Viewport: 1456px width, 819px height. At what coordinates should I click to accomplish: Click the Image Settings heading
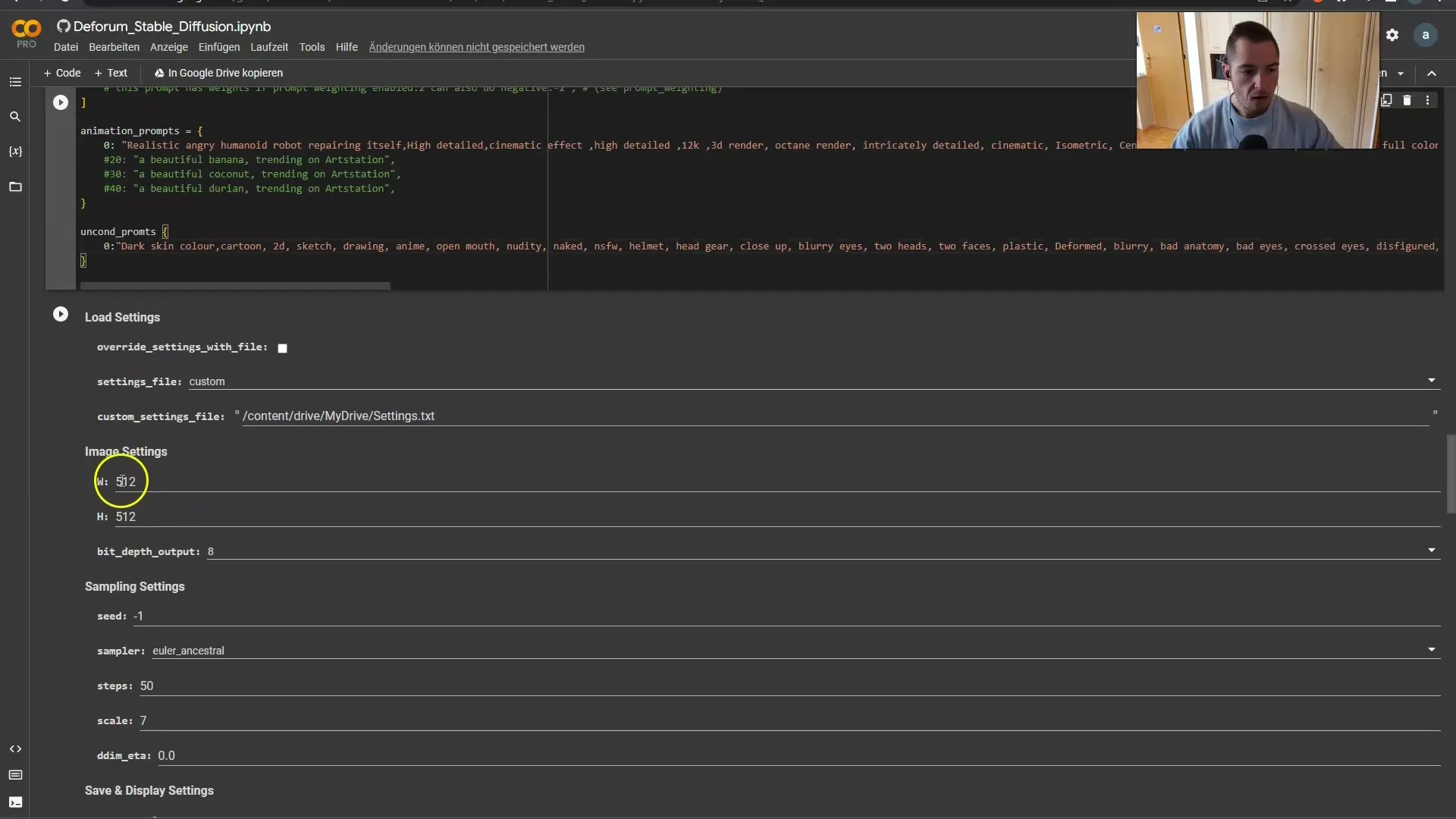[126, 451]
